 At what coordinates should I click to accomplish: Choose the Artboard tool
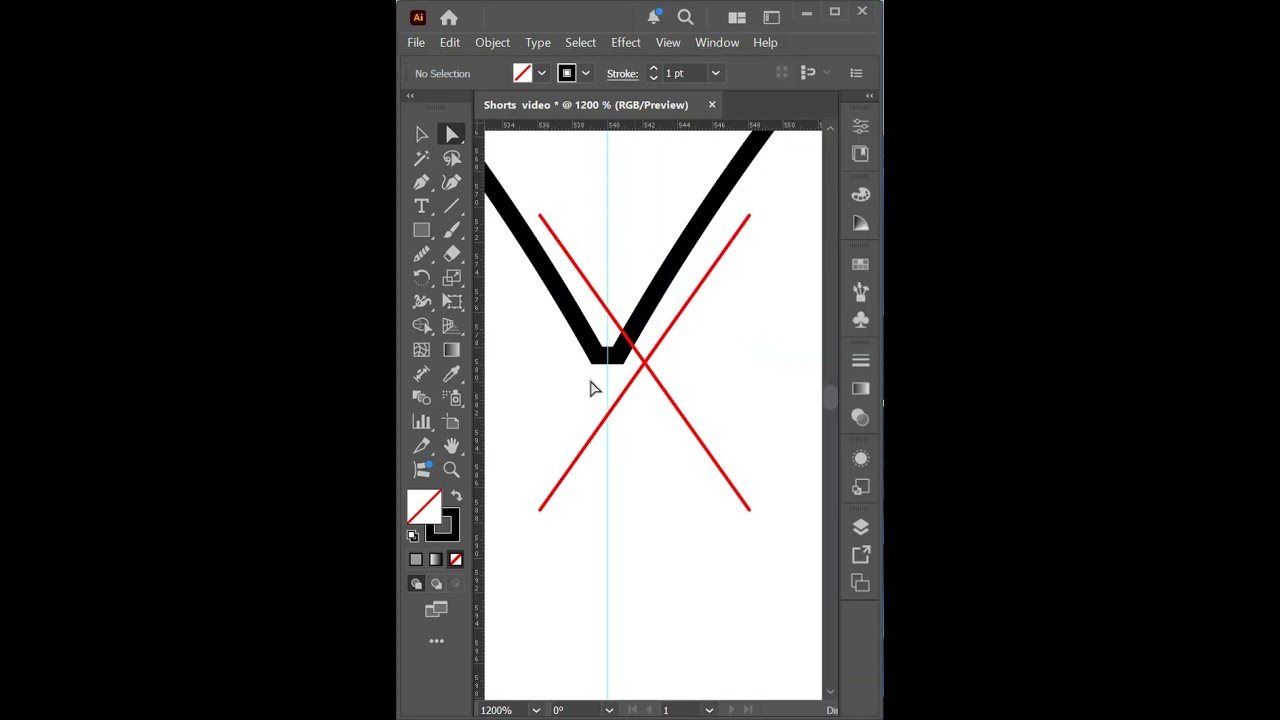452,422
